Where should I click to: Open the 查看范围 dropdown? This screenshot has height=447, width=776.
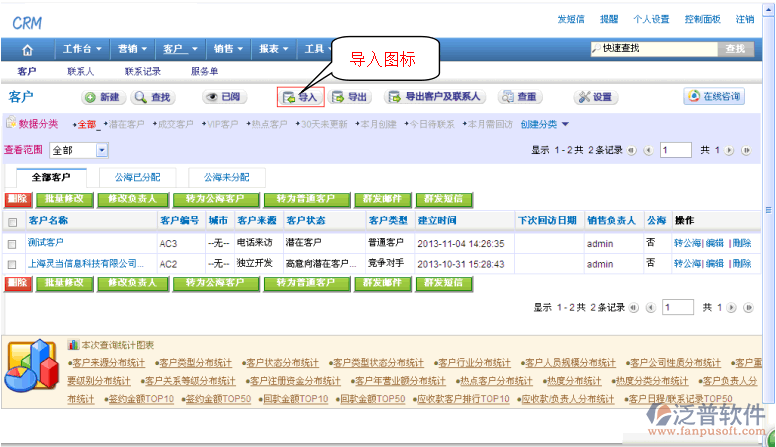coord(102,150)
